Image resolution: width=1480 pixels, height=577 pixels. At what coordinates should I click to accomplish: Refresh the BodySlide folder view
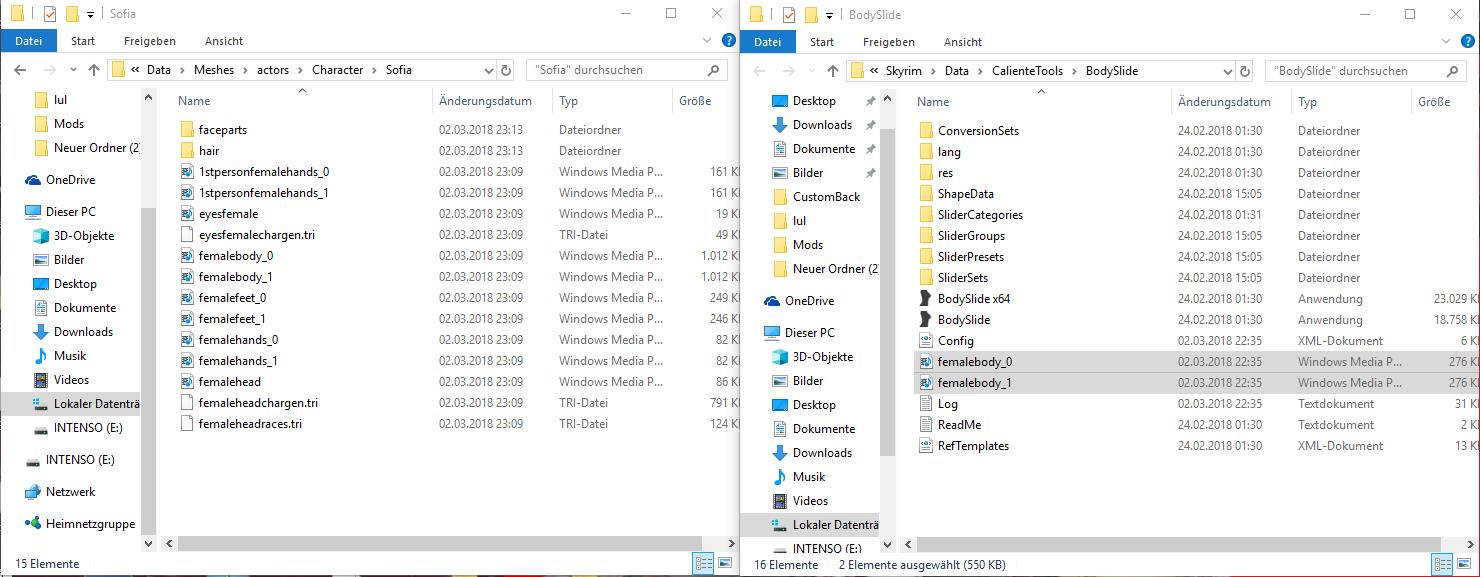pos(1245,71)
